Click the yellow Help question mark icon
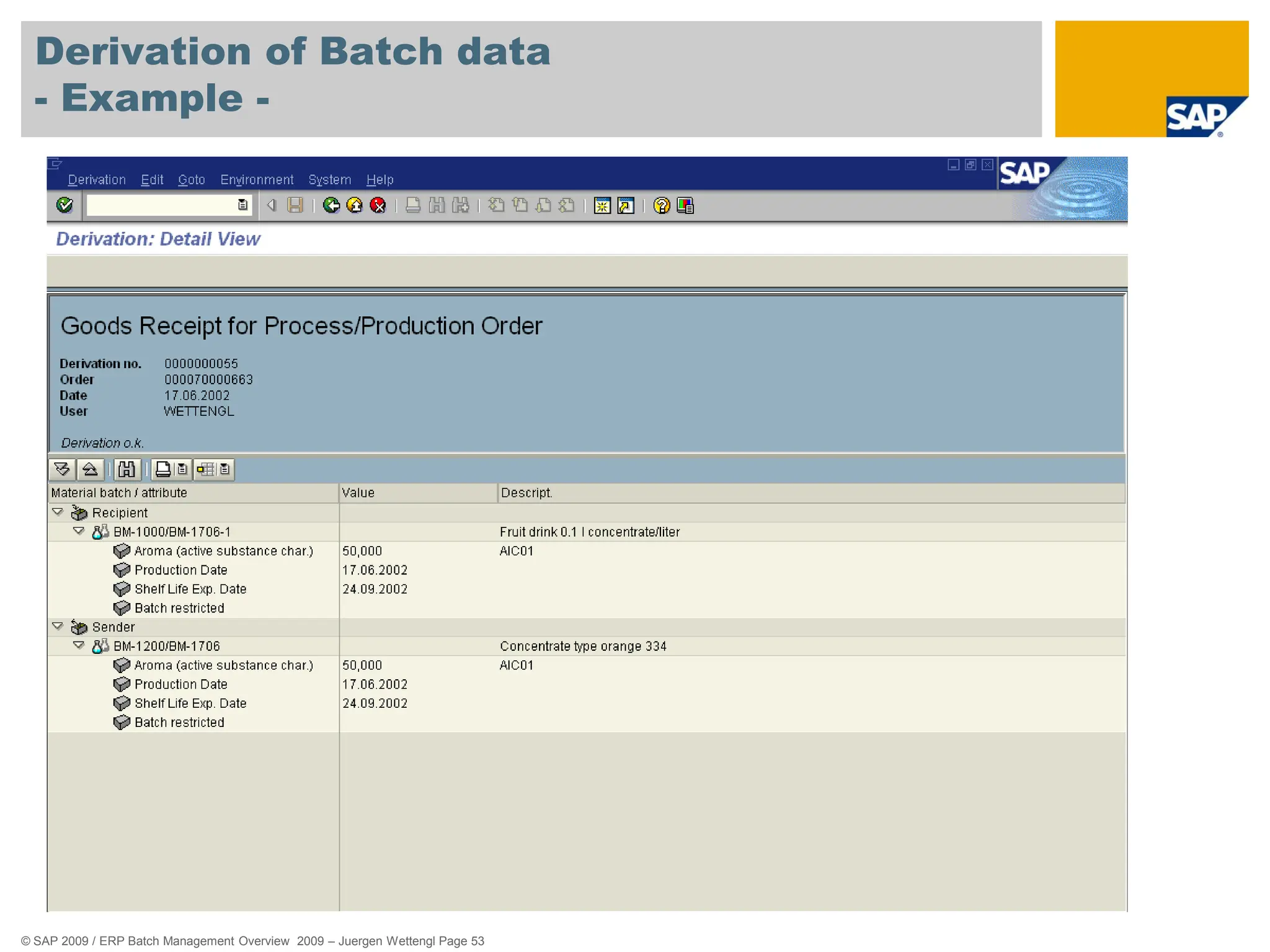This screenshot has height=952, width=1270. (662, 205)
